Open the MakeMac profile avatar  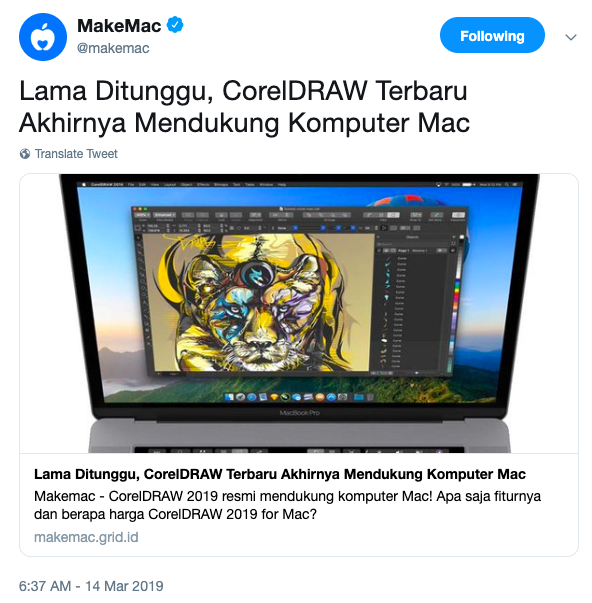point(43,37)
